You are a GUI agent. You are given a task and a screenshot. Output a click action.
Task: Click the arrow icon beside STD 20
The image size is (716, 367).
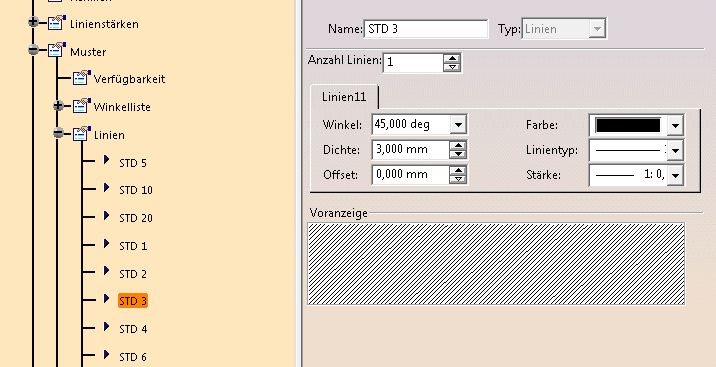(106, 215)
